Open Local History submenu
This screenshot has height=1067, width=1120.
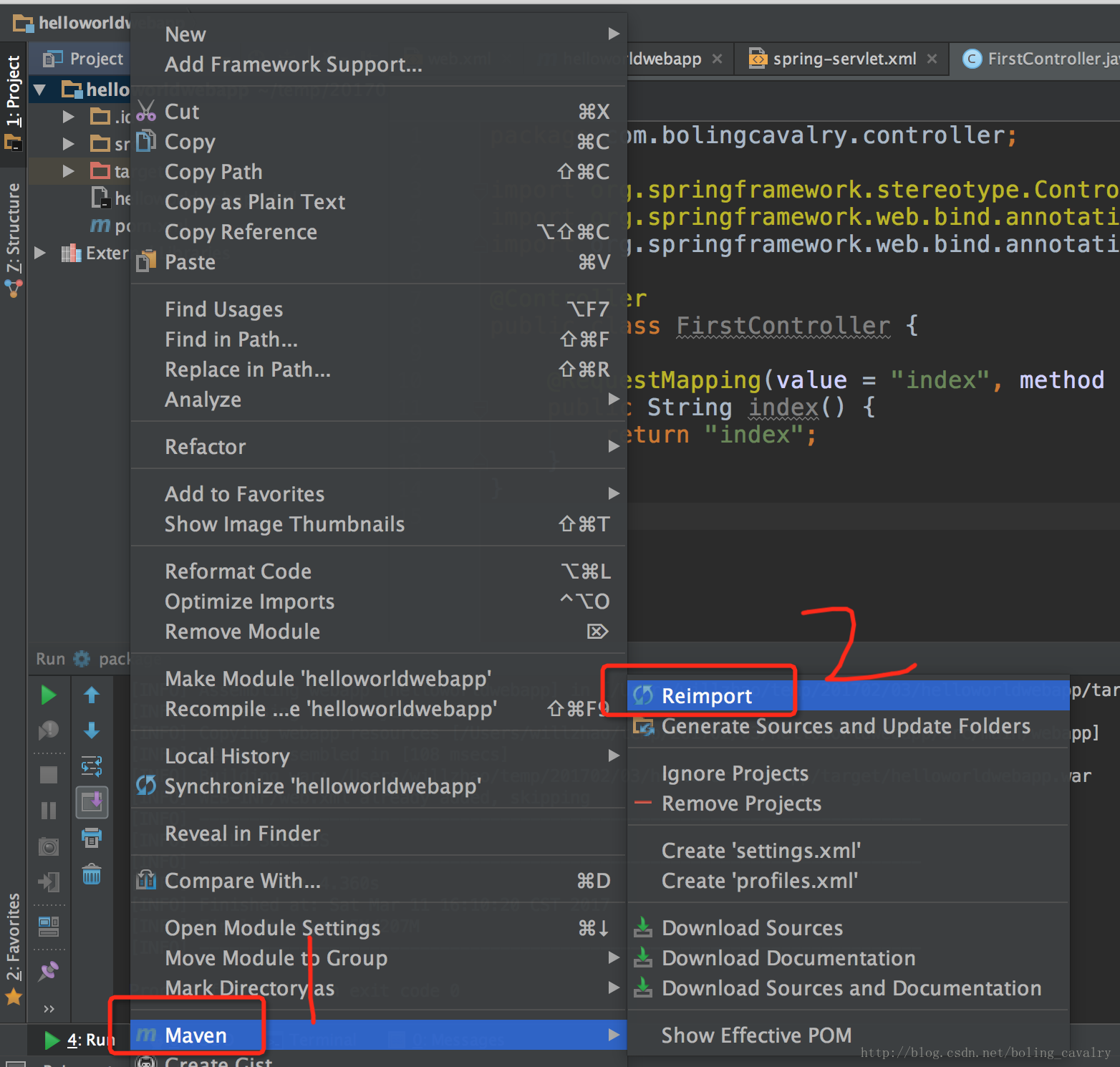378,756
